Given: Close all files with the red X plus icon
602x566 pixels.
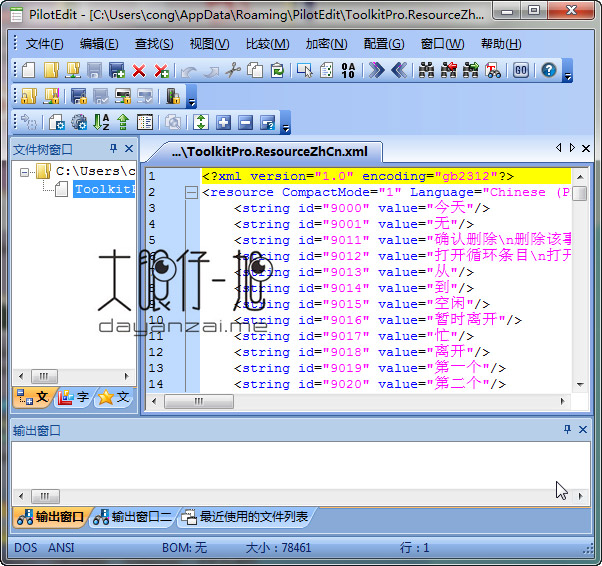Looking at the screenshot, I should tap(161, 70).
